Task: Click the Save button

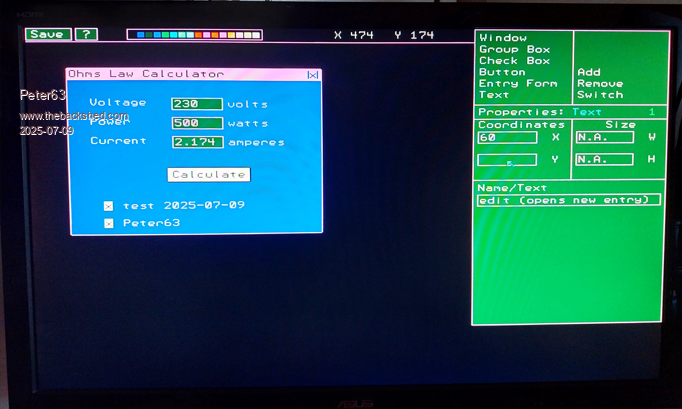Action: point(47,34)
